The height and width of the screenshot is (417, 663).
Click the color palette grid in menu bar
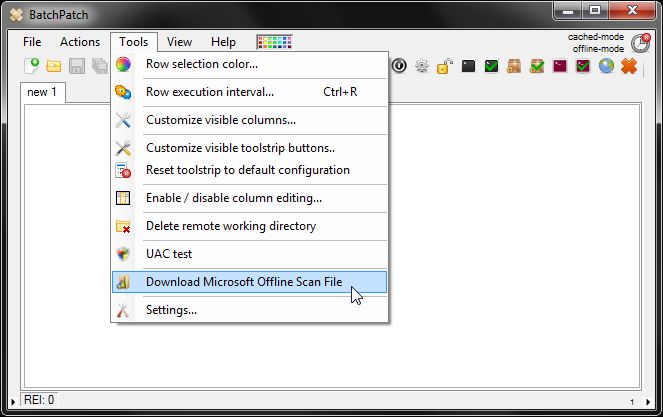[274, 42]
